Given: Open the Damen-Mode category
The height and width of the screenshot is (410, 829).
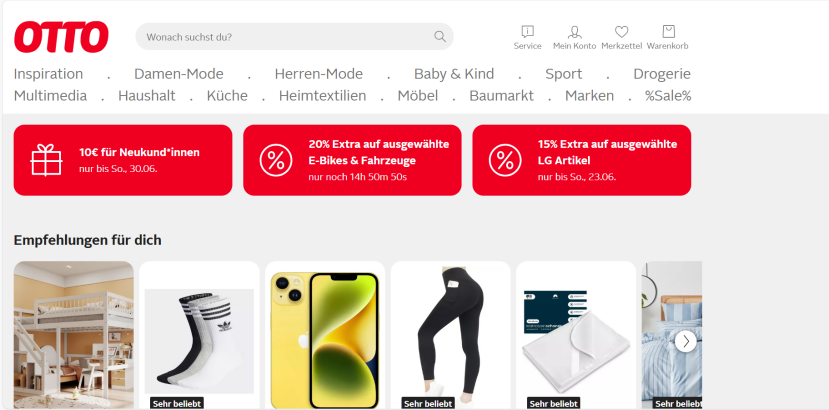Looking at the screenshot, I should (x=179, y=74).
